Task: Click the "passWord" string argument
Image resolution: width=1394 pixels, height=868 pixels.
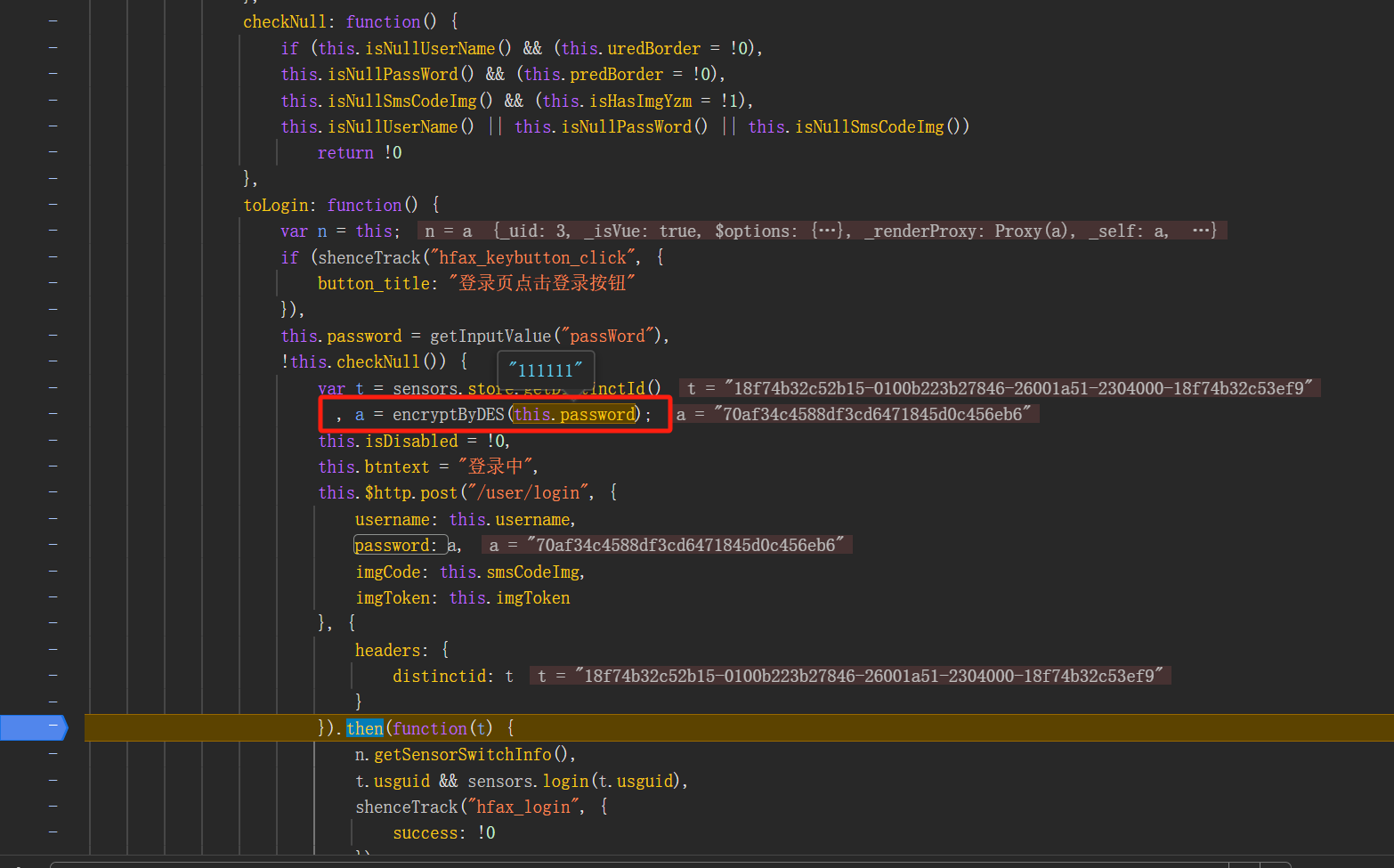Action: point(607,336)
